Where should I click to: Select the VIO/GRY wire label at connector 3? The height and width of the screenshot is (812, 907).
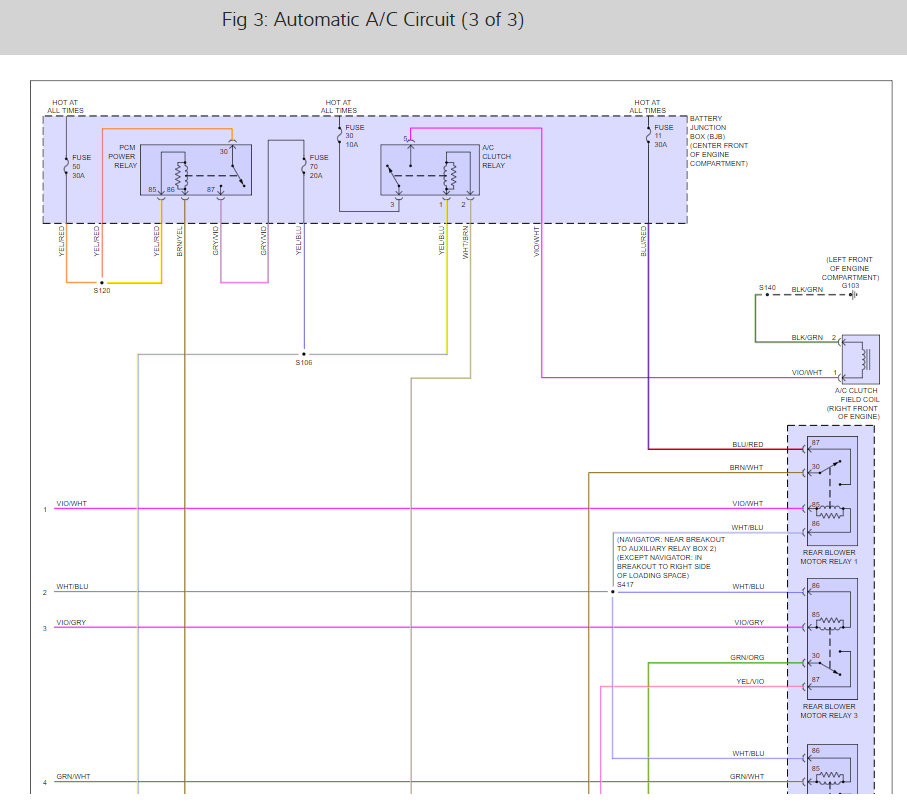click(x=71, y=622)
